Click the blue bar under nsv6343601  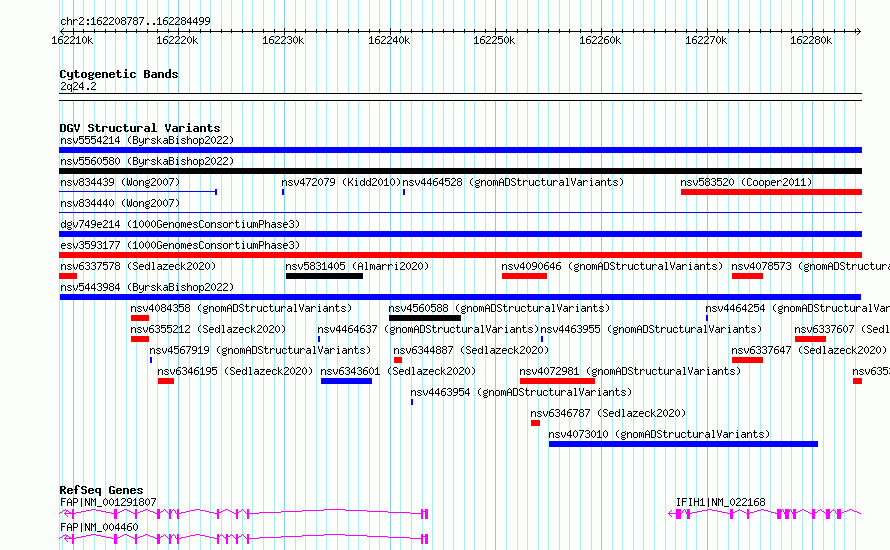tap(346, 381)
